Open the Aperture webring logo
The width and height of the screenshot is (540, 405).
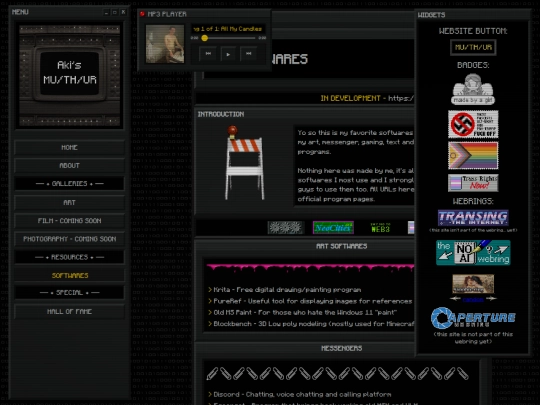click(473, 318)
